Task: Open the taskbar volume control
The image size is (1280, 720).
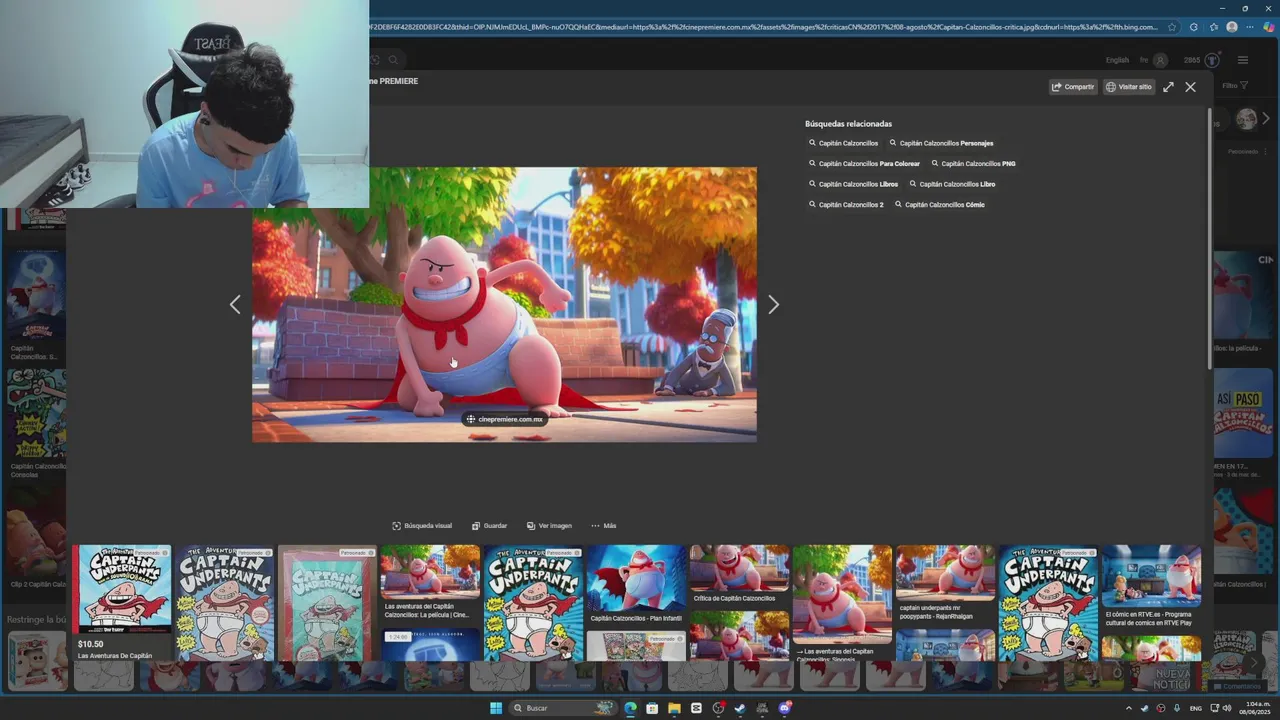Action: click(1228, 708)
